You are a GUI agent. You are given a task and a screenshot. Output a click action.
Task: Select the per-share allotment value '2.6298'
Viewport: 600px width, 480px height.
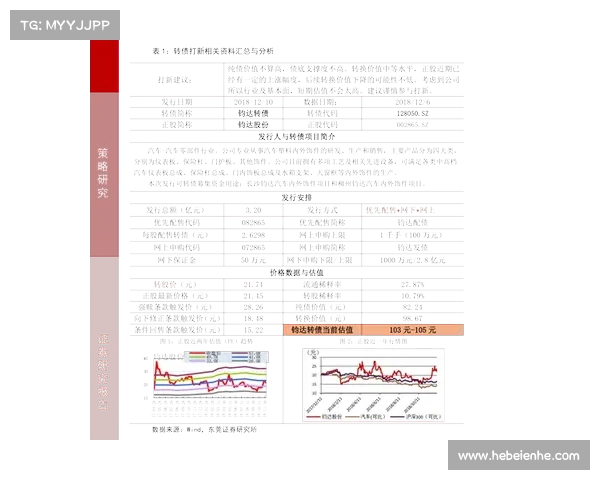(253, 235)
